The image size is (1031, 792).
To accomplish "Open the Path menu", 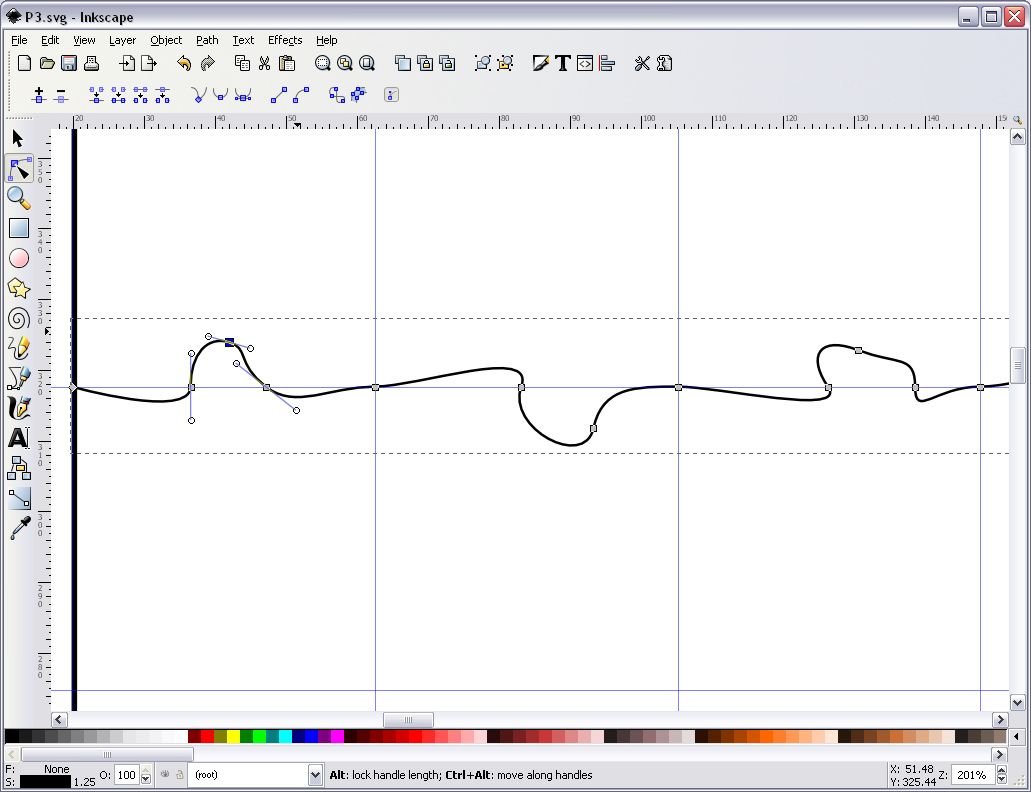I will pyautogui.click(x=207, y=40).
